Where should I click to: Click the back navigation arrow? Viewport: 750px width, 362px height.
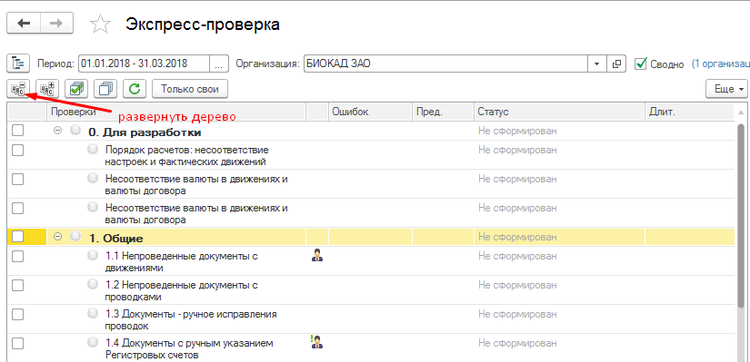coord(23,24)
